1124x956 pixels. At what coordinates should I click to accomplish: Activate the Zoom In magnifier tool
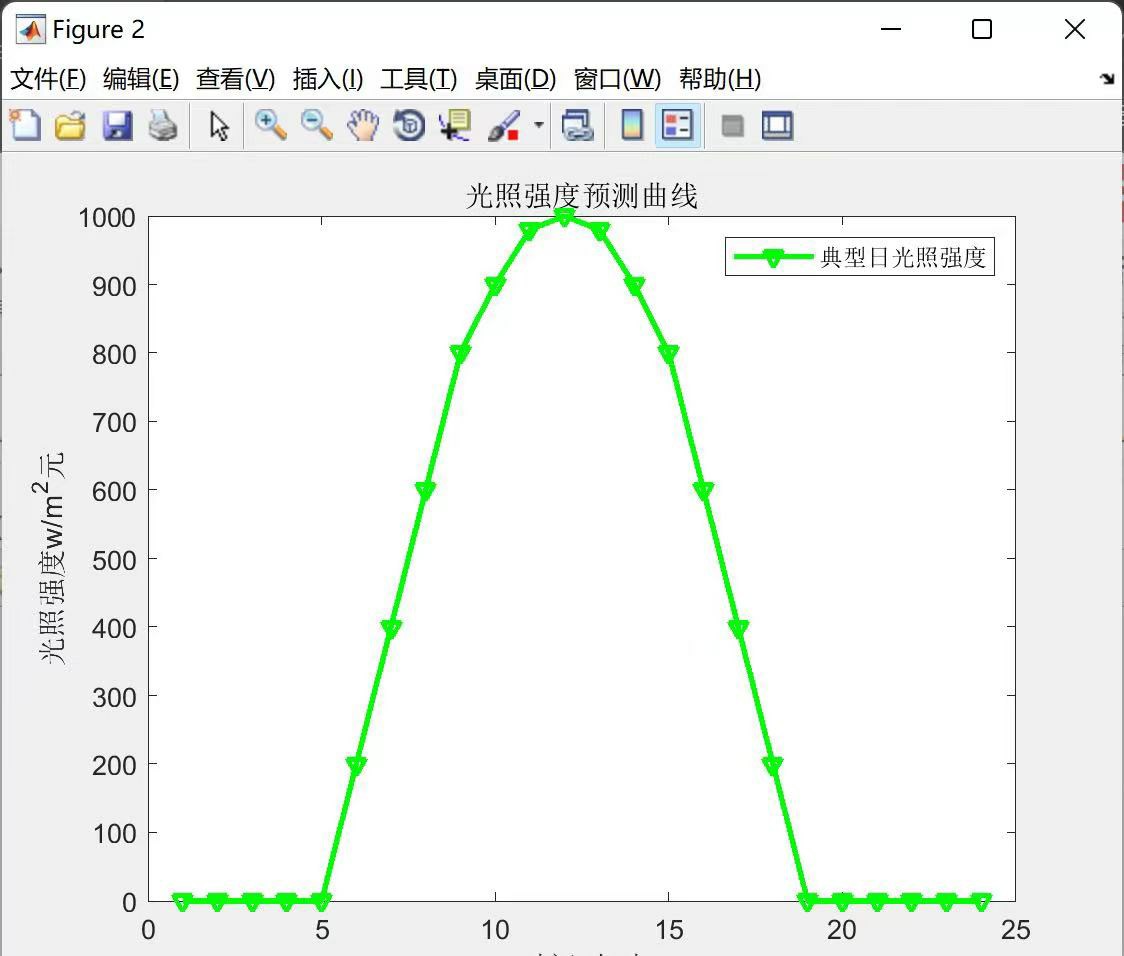(x=271, y=125)
